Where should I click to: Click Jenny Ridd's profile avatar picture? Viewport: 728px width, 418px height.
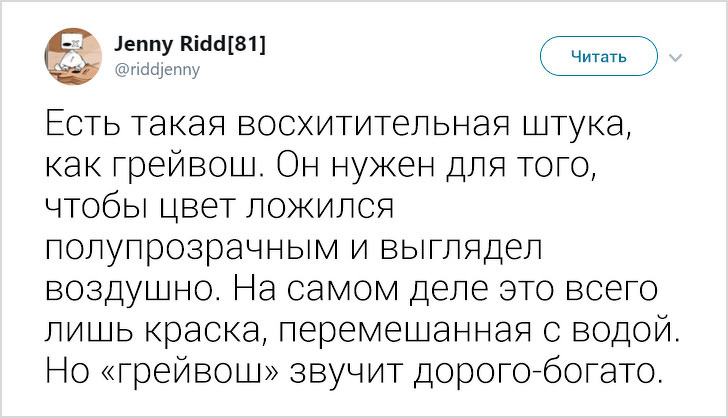click(x=72, y=53)
